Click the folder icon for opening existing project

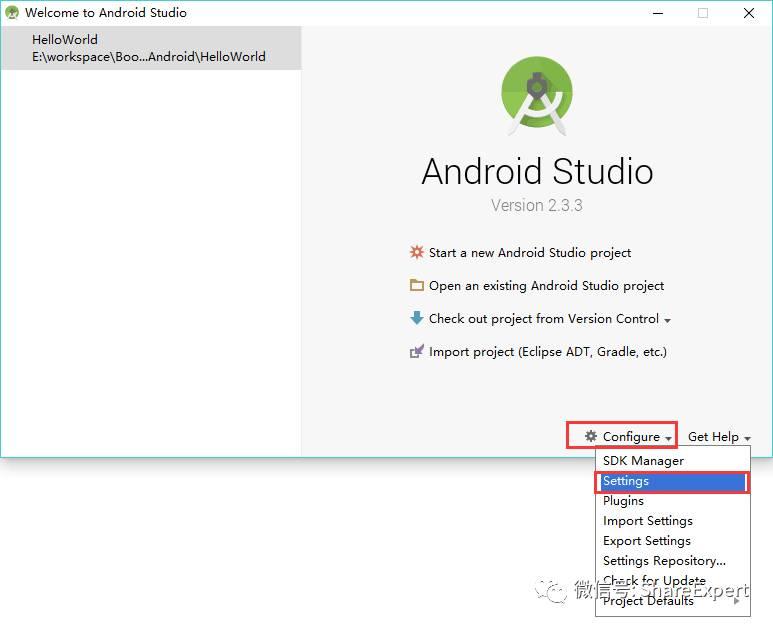point(417,285)
